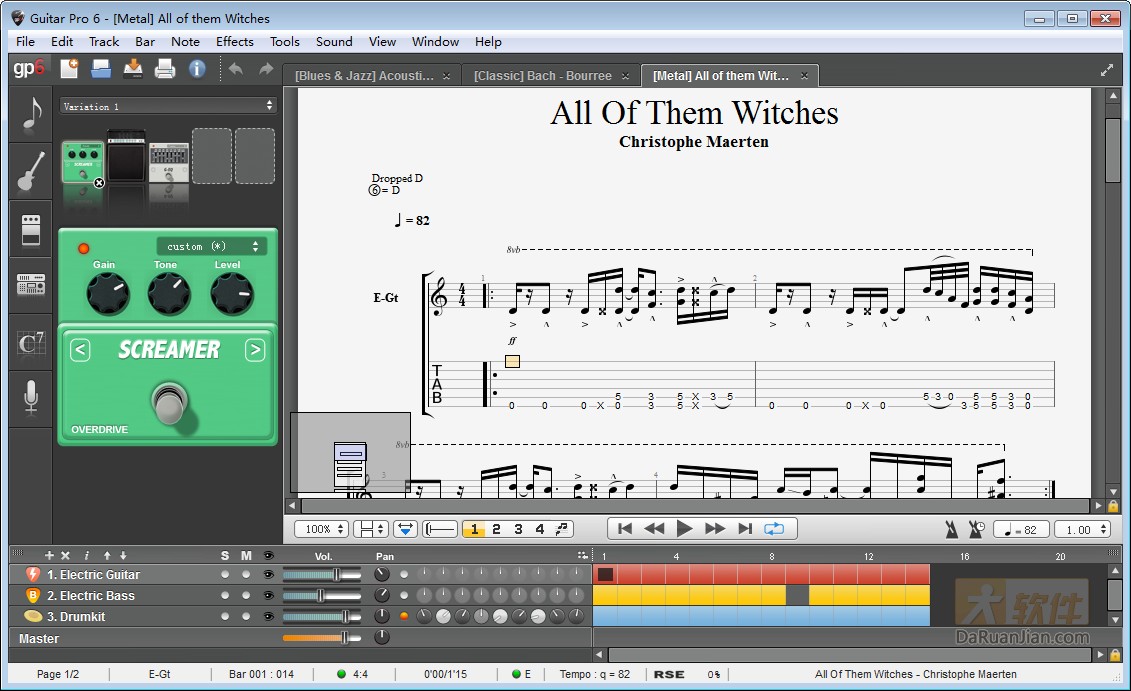Viewport: 1131px width, 691px height.
Task: Toggle the count-in metronome clock icon
Action: pos(977,529)
